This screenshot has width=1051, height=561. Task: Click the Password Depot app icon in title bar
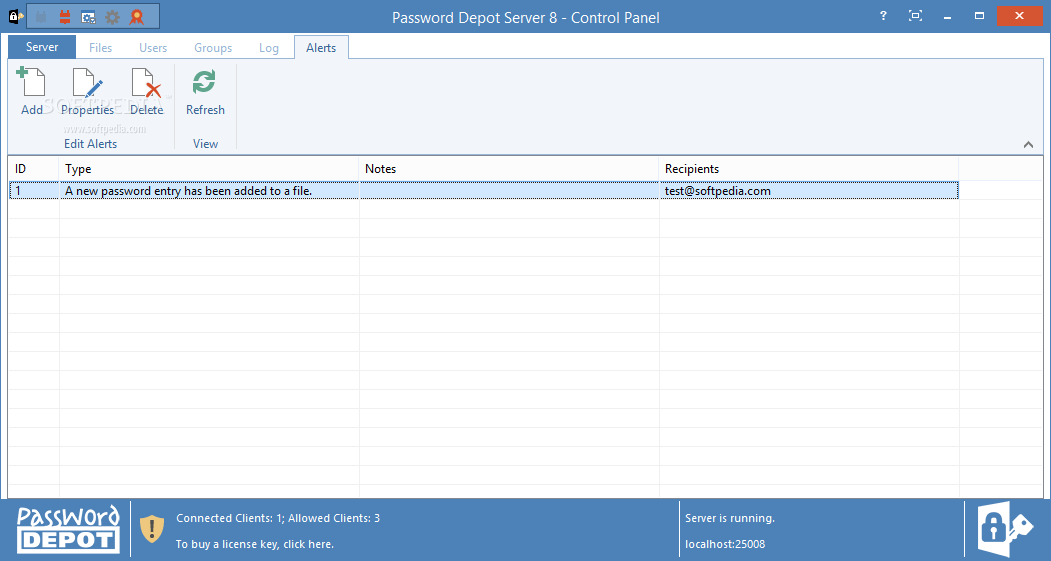click(16, 17)
